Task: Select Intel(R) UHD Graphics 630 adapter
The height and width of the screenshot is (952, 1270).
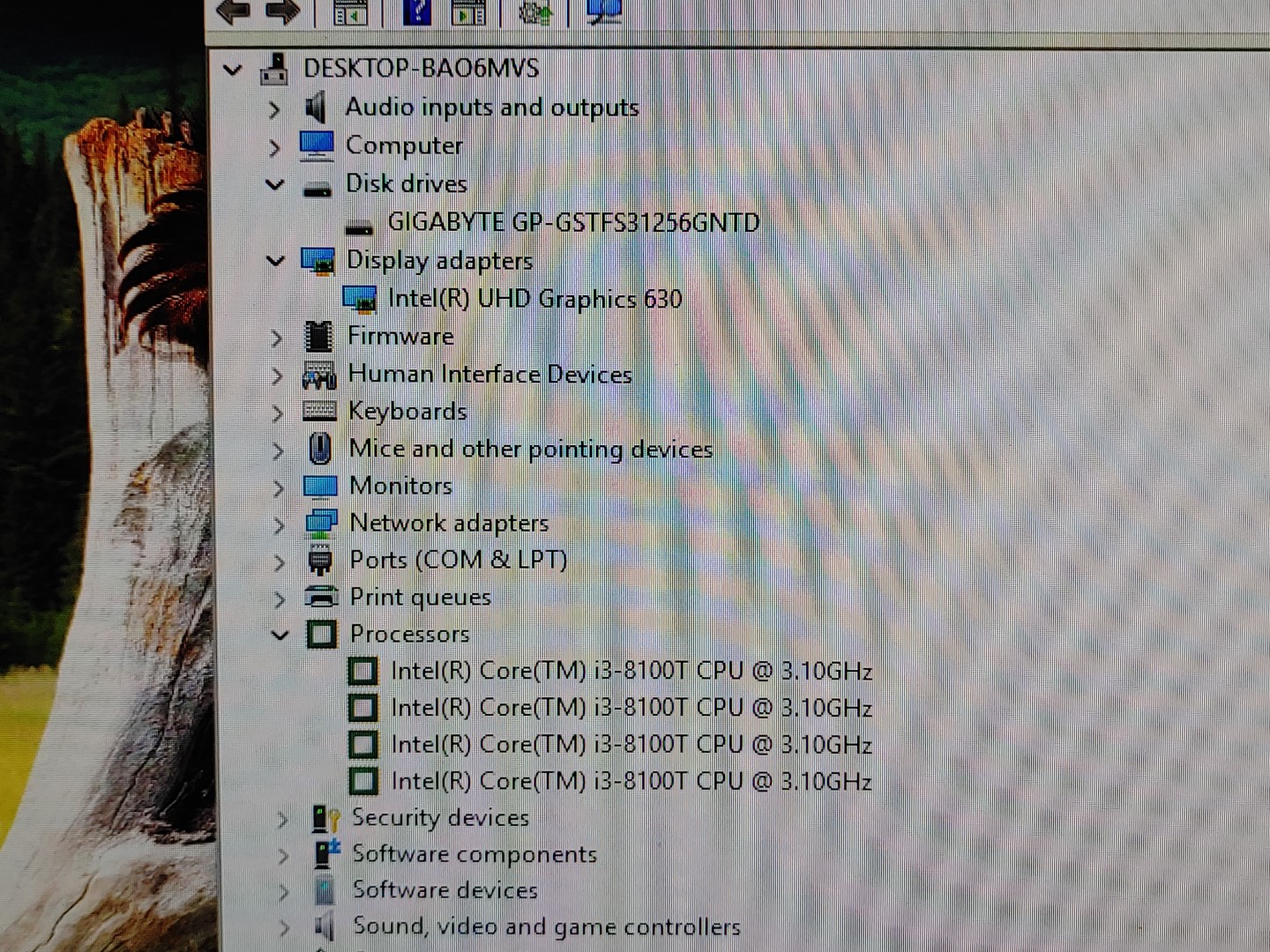Action: tap(534, 299)
